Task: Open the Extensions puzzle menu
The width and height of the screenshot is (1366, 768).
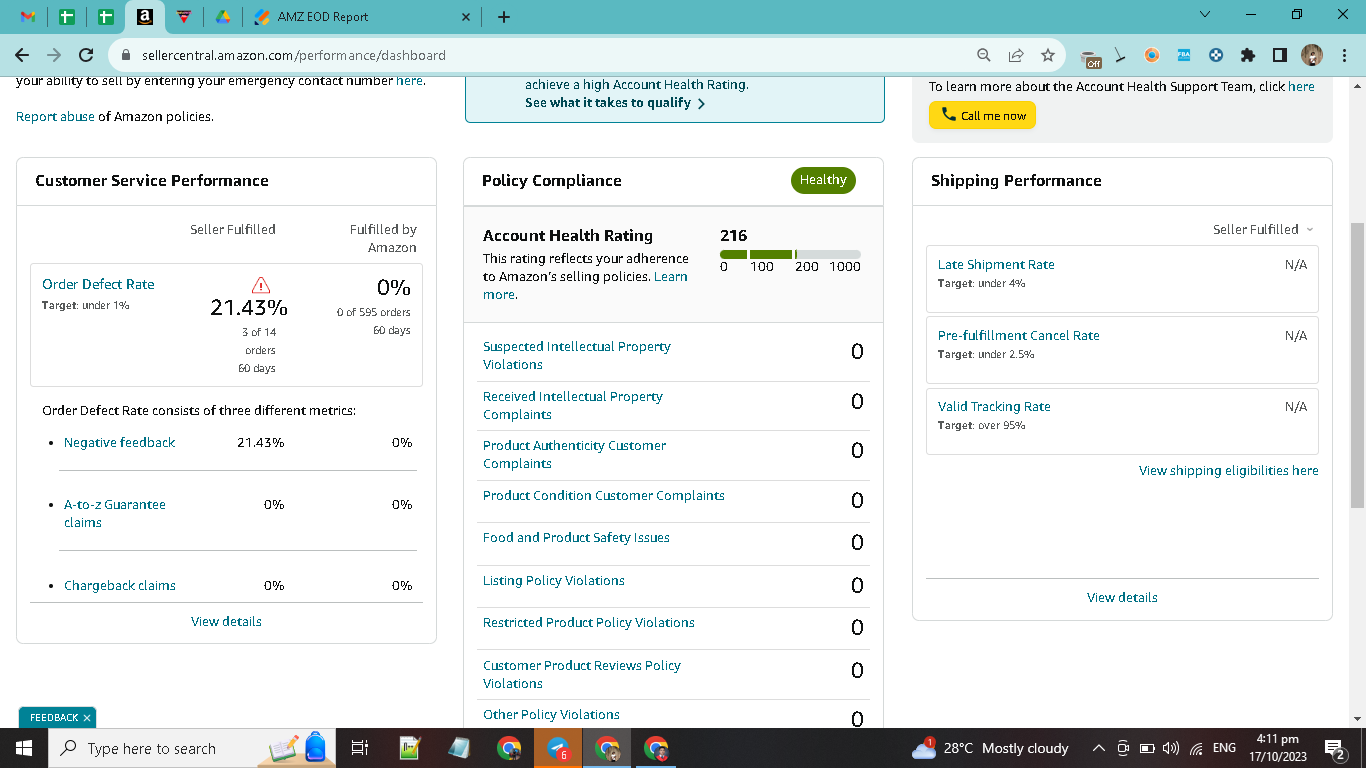Action: coord(1247,55)
